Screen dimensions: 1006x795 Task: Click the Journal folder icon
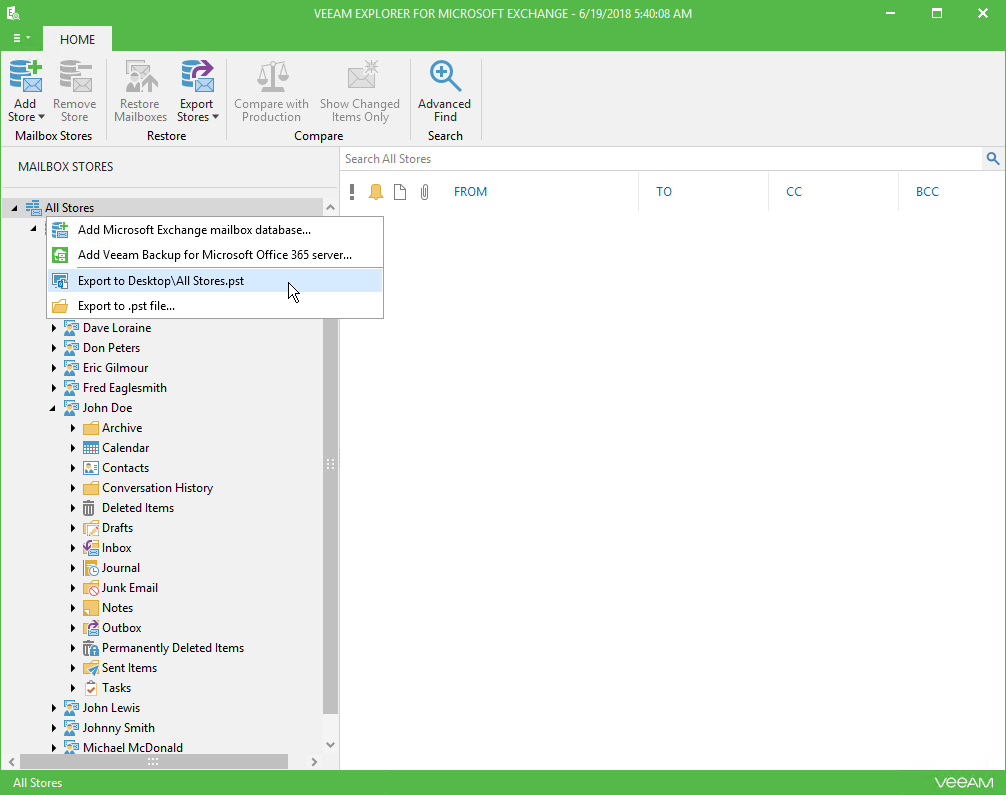click(x=90, y=568)
